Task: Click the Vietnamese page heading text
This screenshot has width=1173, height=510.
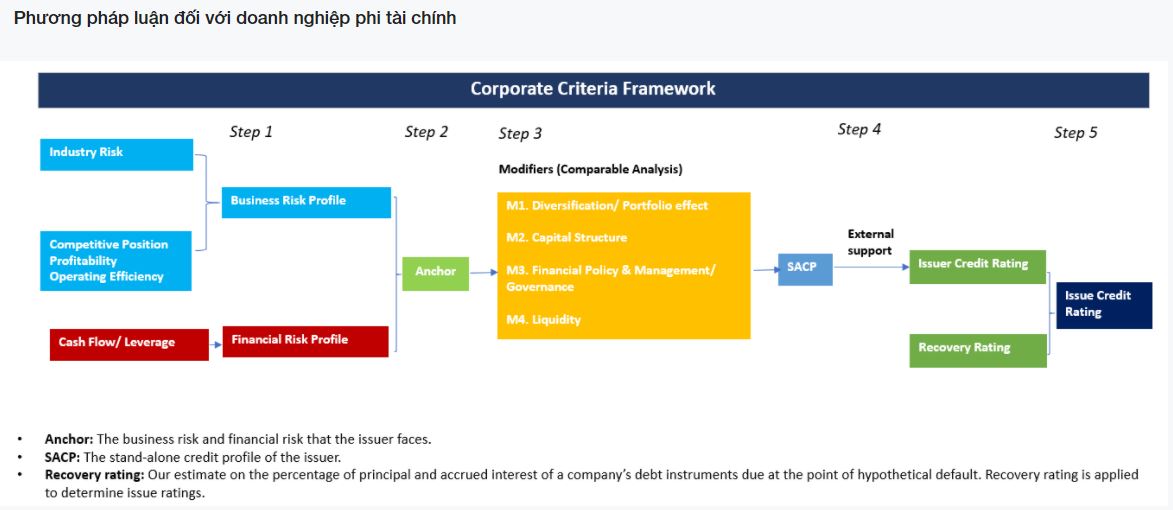Action: click(x=235, y=19)
